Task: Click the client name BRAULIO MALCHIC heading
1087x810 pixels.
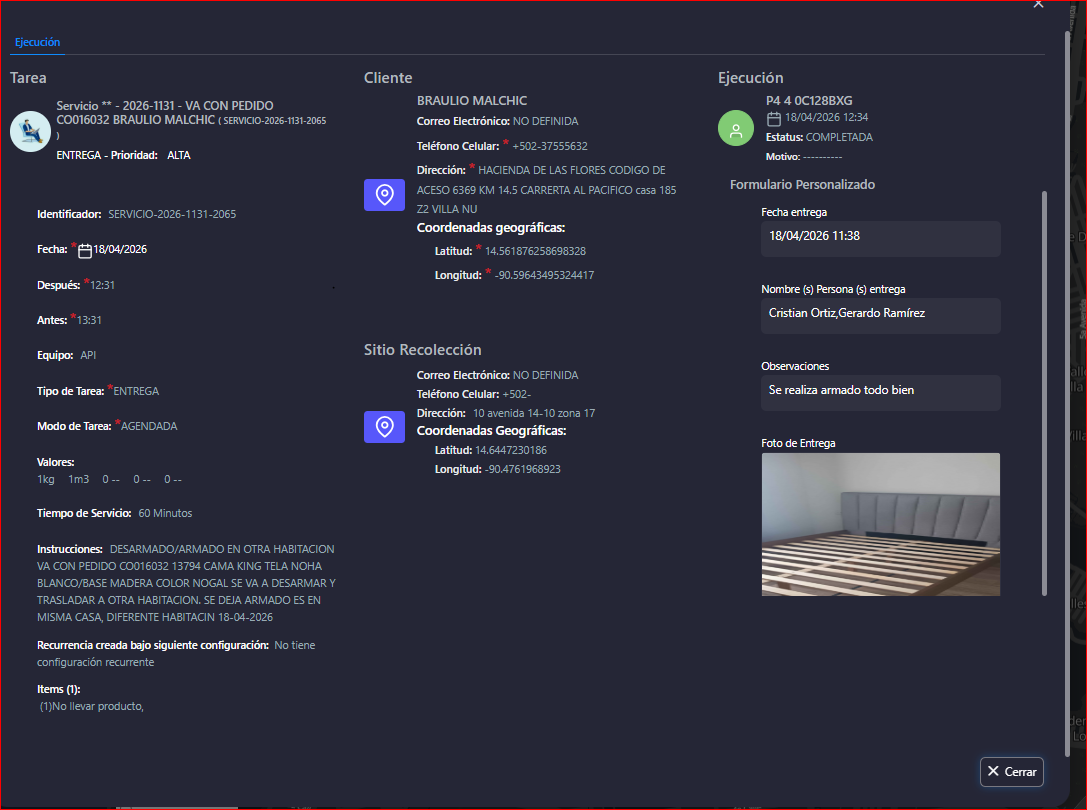Action: coord(472,101)
